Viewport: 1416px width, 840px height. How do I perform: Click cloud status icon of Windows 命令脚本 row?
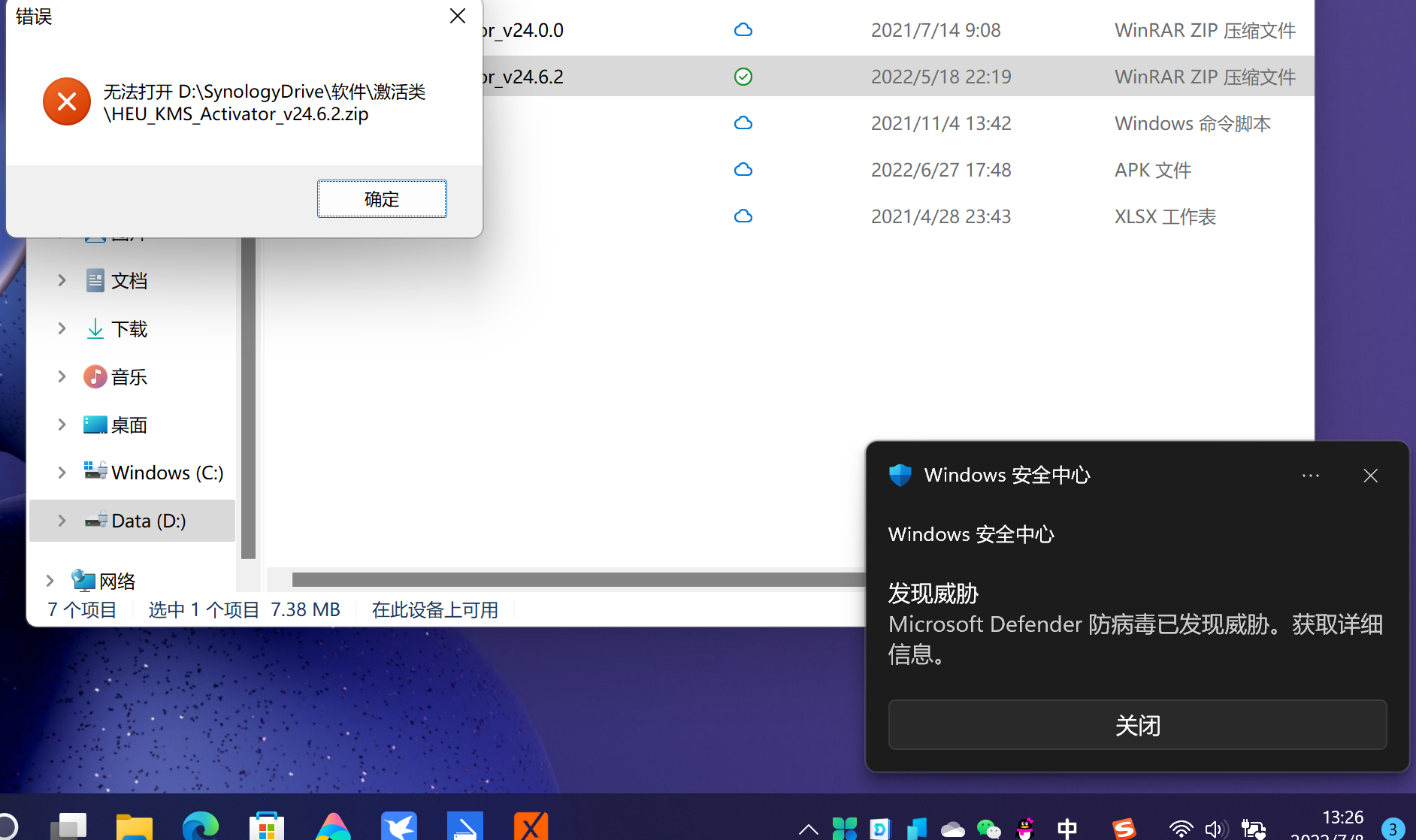click(x=743, y=123)
